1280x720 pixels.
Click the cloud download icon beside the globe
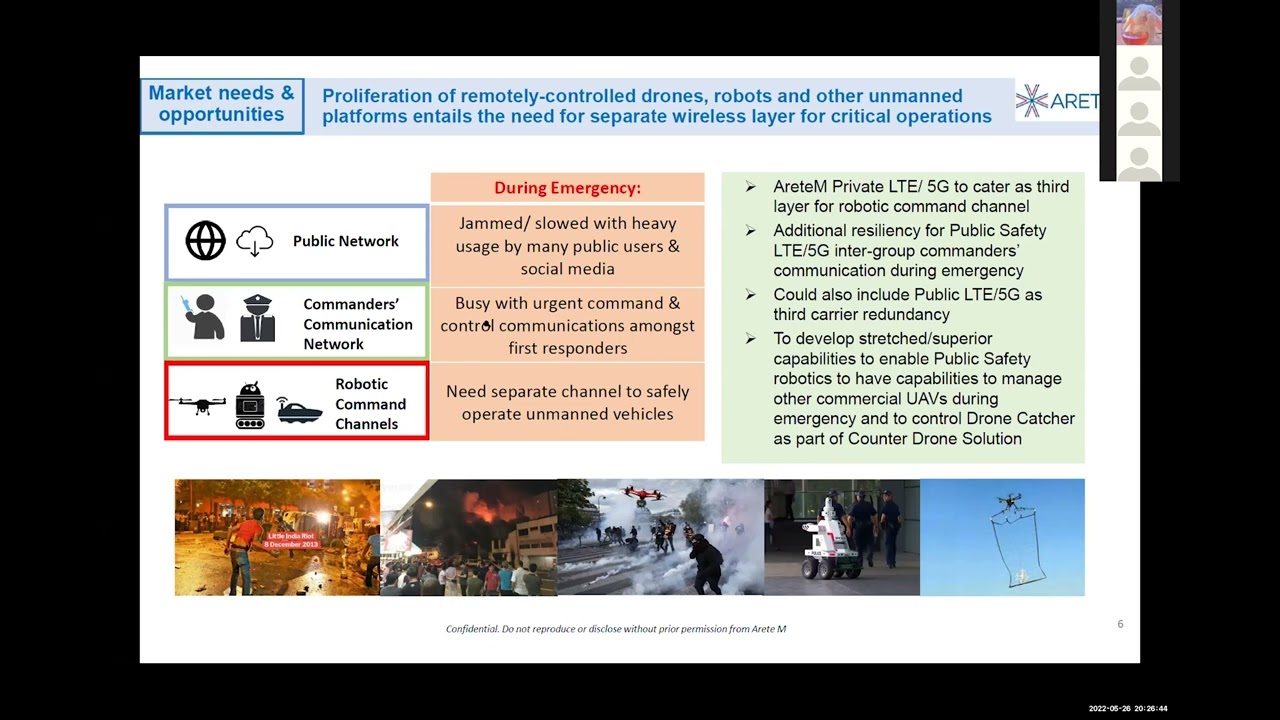255,241
